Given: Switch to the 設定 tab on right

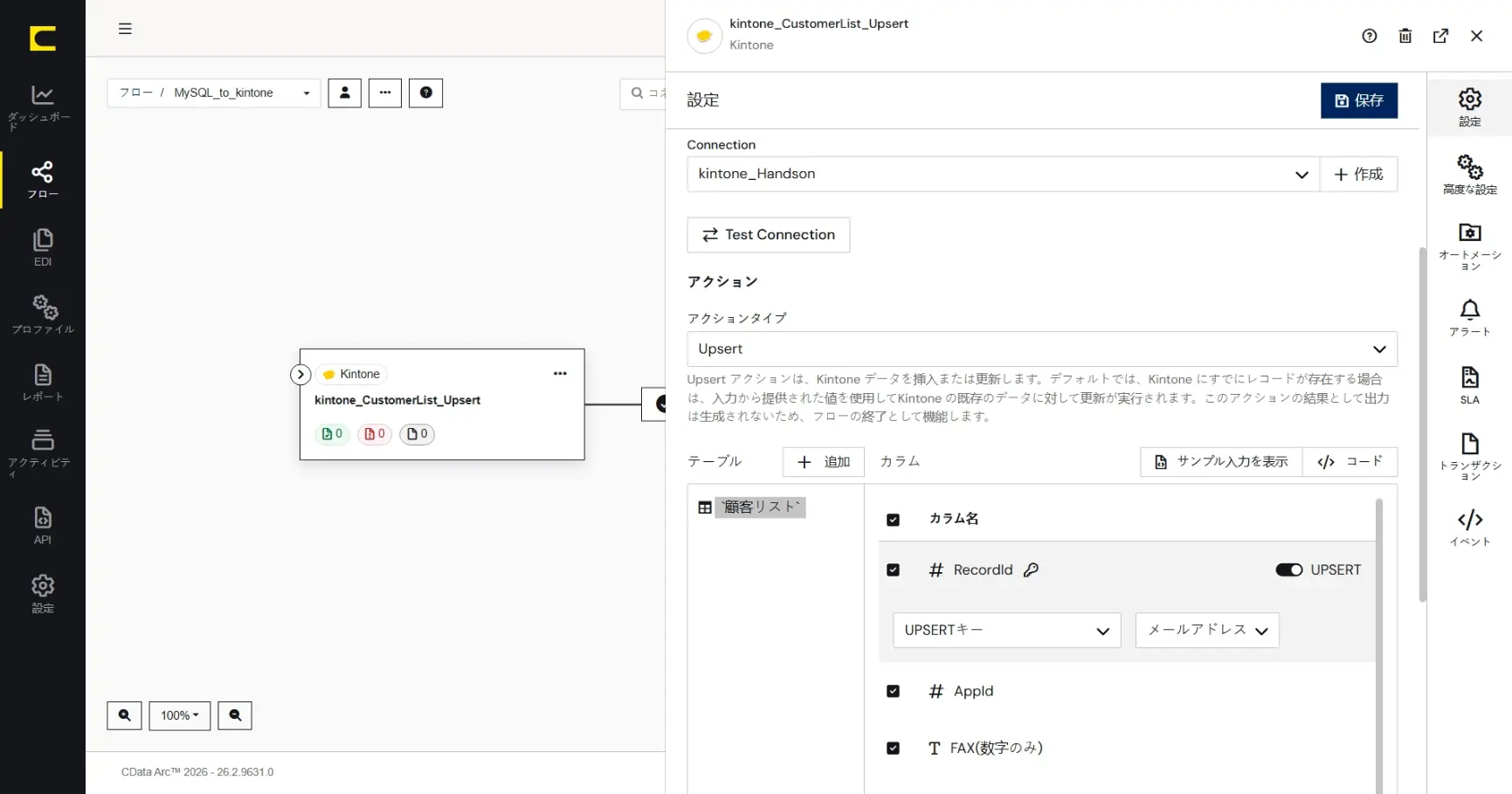Looking at the screenshot, I should click(1470, 107).
